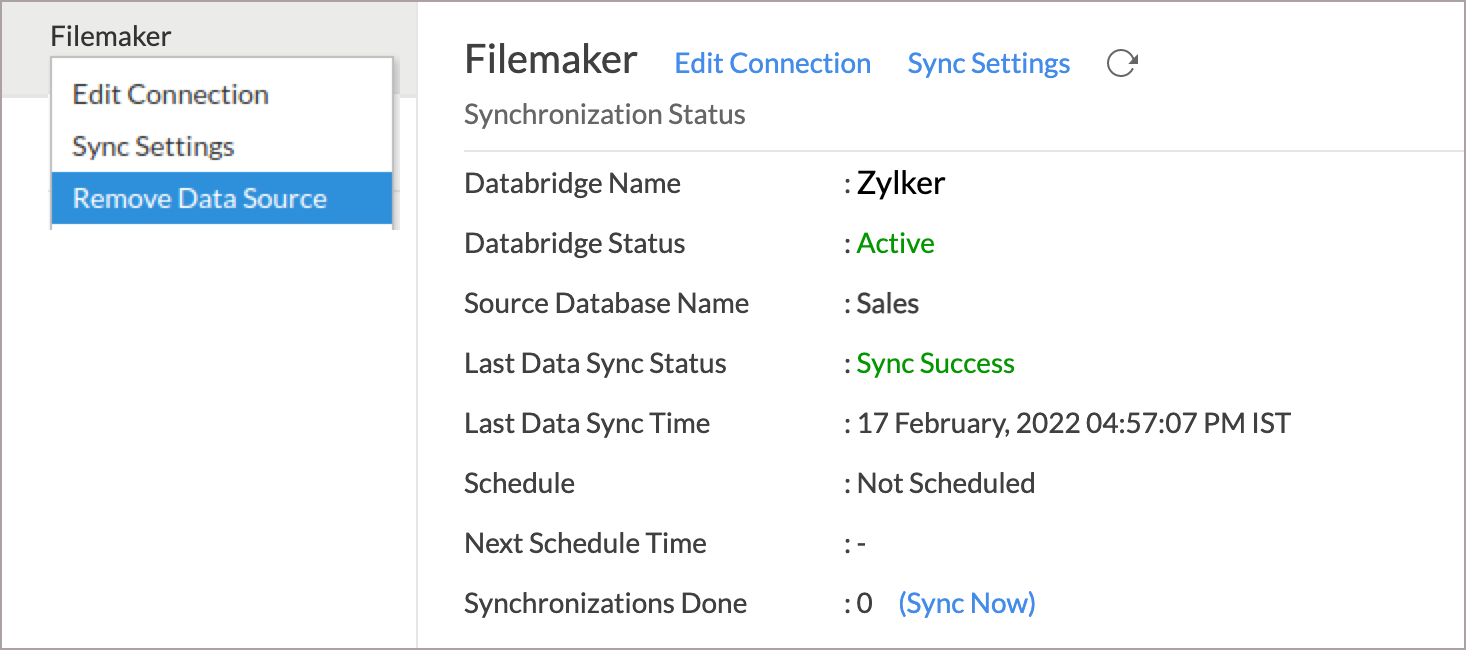Open Sync Settings link beside Filemaker heading
Screen dimensions: 1466x650
pyautogui.click(x=988, y=64)
